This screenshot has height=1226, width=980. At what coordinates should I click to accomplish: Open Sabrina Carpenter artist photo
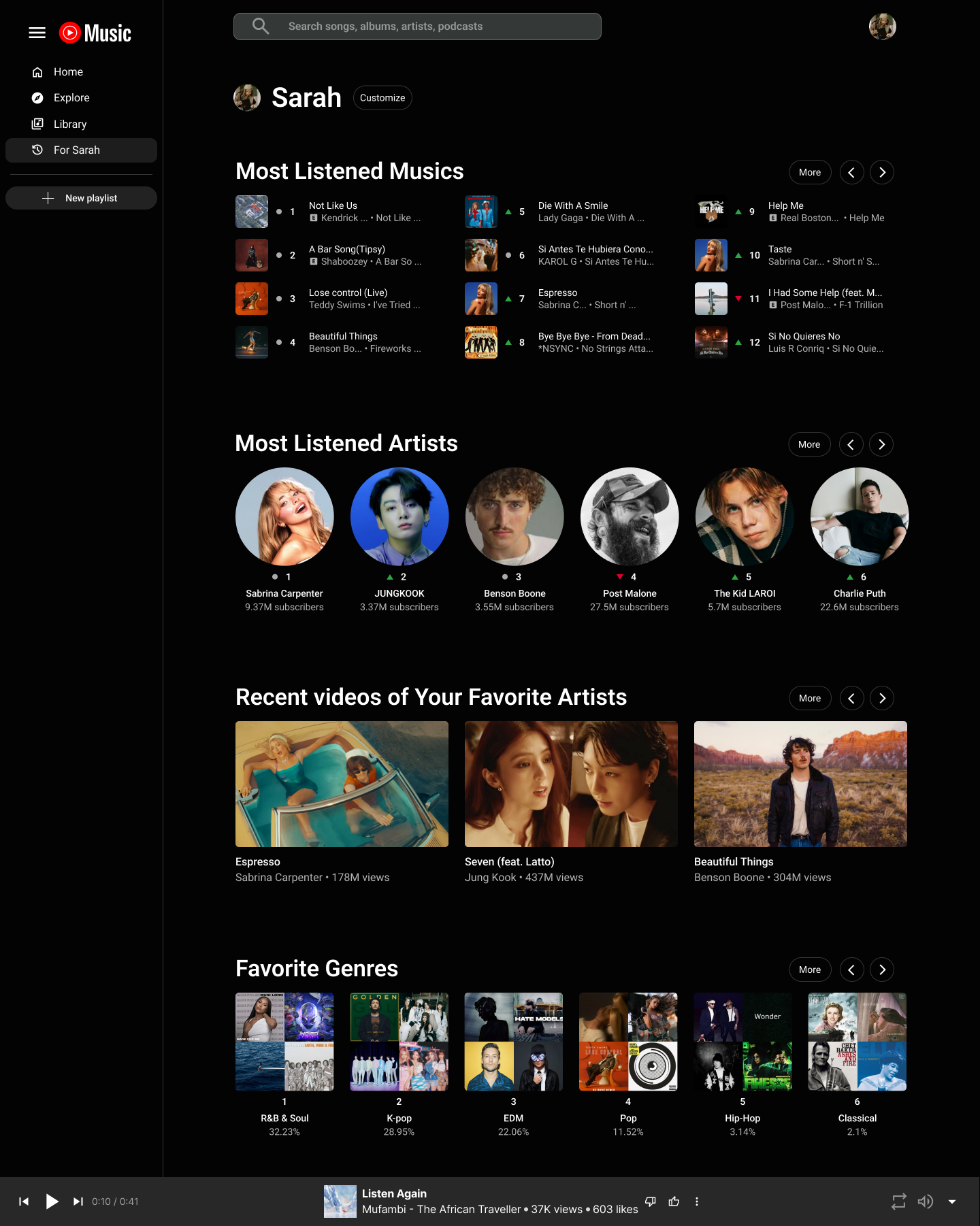[284, 516]
